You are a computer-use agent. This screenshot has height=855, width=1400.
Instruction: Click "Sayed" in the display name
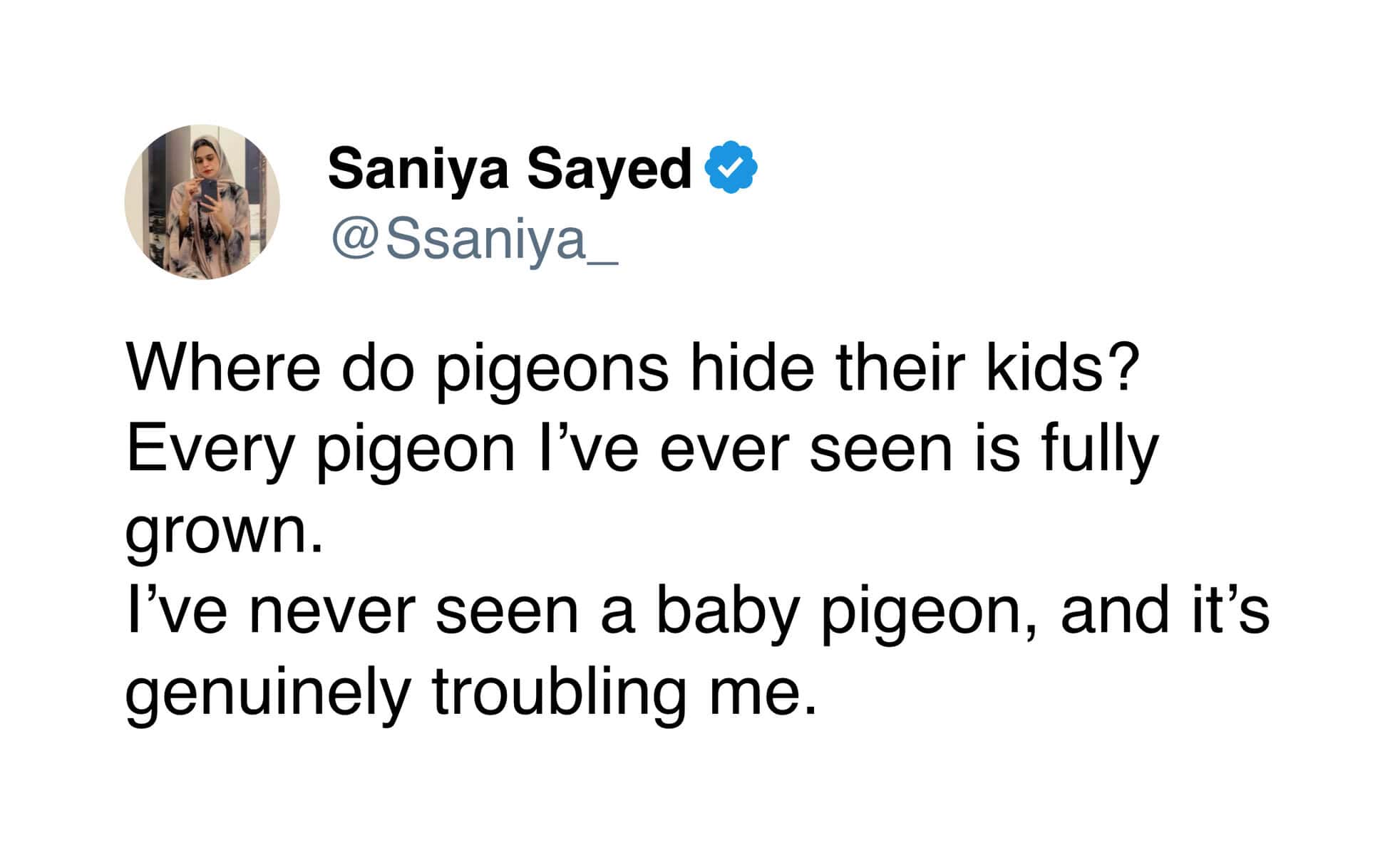609,169
